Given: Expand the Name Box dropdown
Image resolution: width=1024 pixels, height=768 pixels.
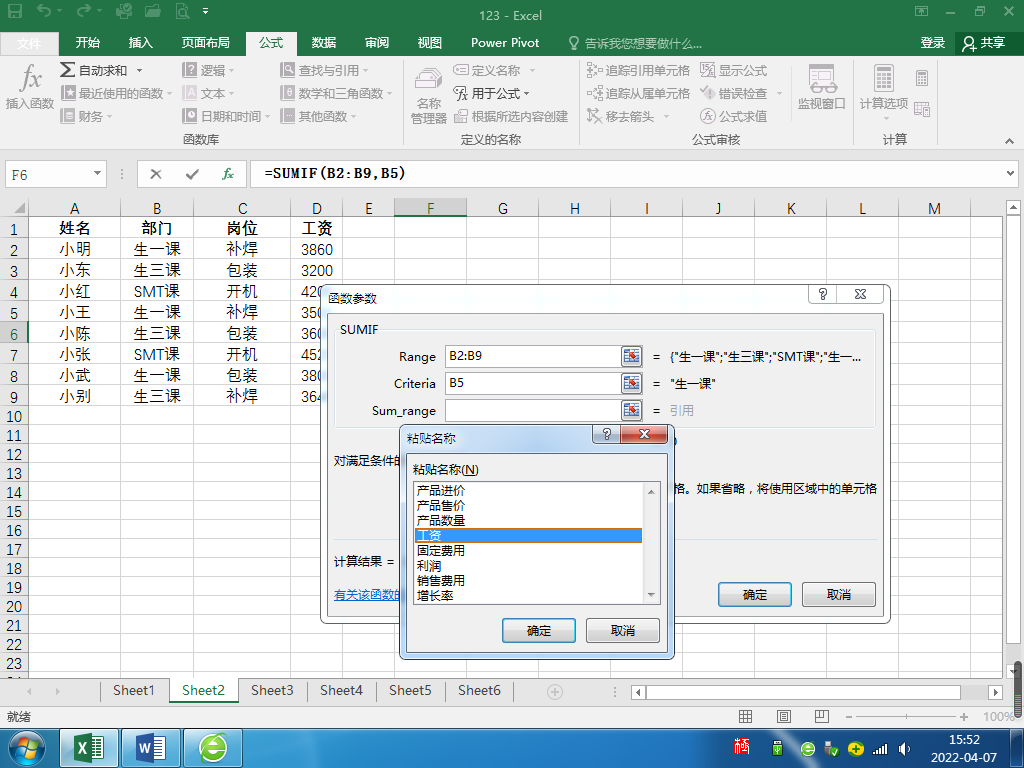Looking at the screenshot, I should coord(97,174).
